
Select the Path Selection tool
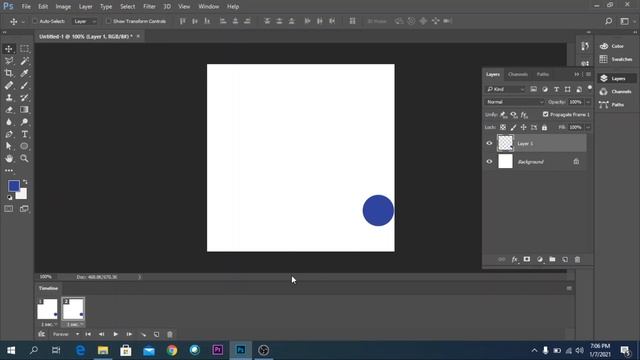tap(9, 146)
